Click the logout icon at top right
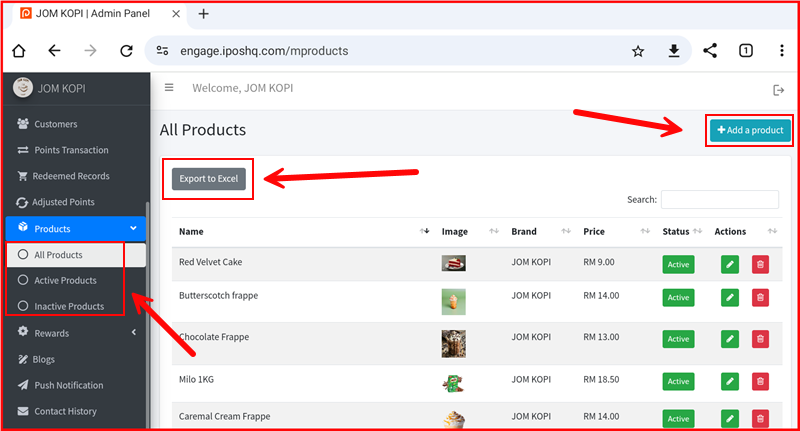This screenshot has height=431, width=800. [779, 90]
